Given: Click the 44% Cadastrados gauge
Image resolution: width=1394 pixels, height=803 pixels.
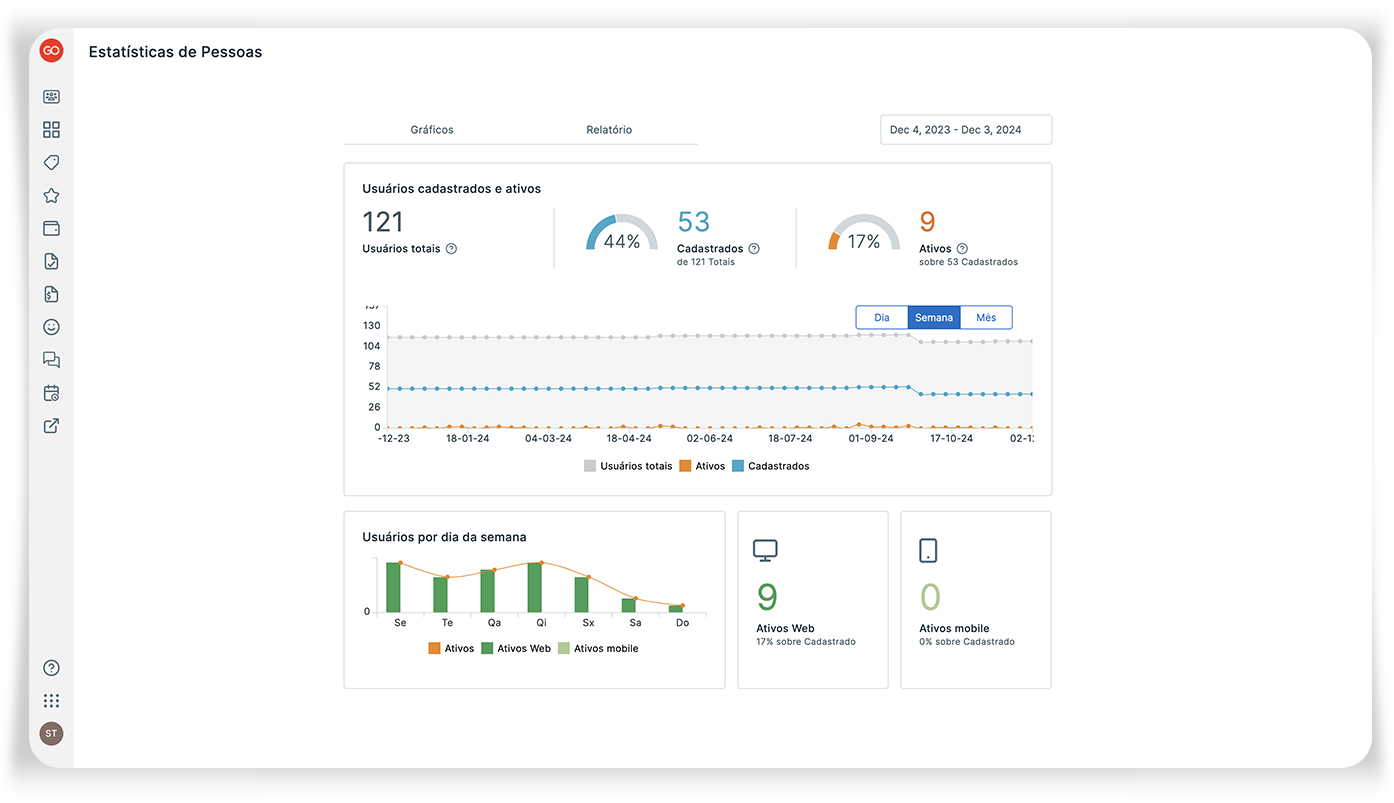Looking at the screenshot, I should tap(622, 232).
